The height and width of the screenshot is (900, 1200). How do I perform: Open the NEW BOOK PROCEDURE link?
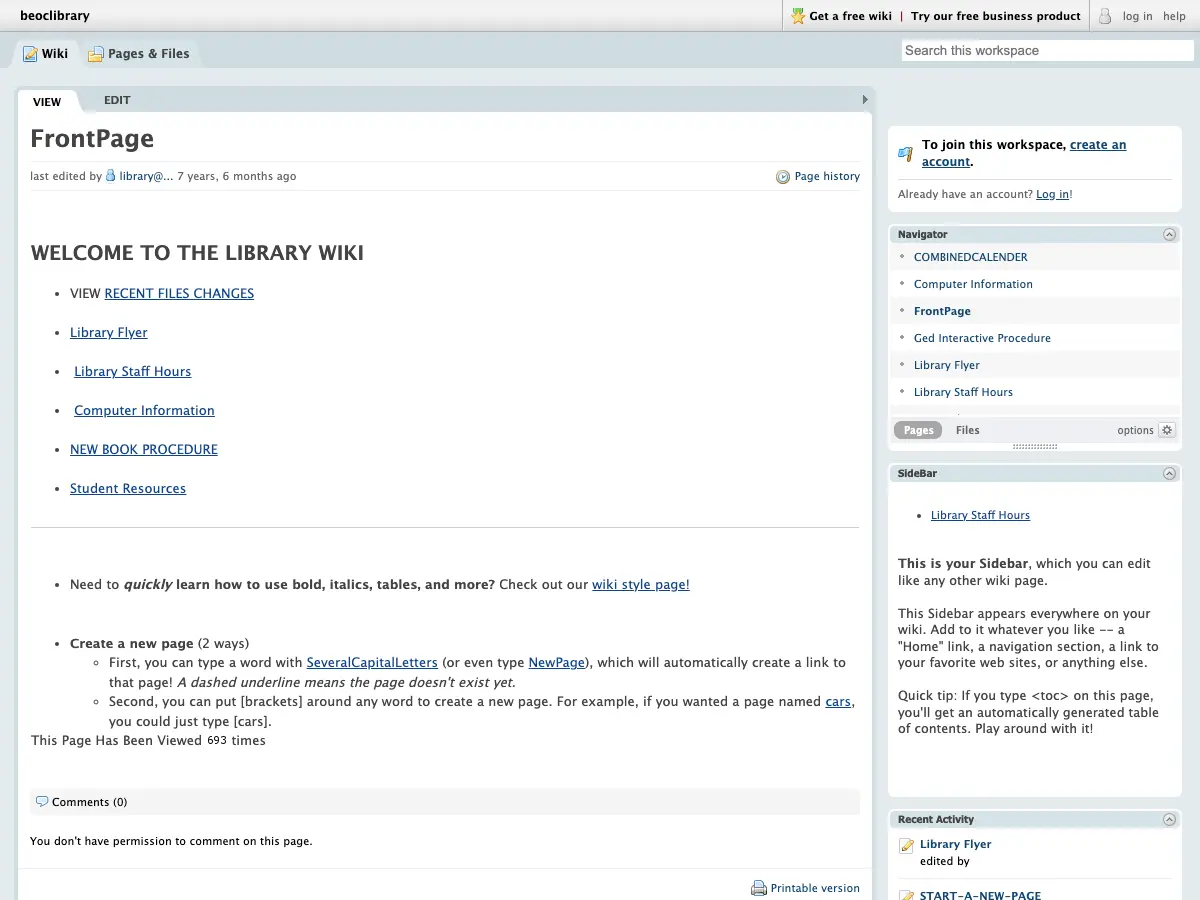[x=144, y=449]
